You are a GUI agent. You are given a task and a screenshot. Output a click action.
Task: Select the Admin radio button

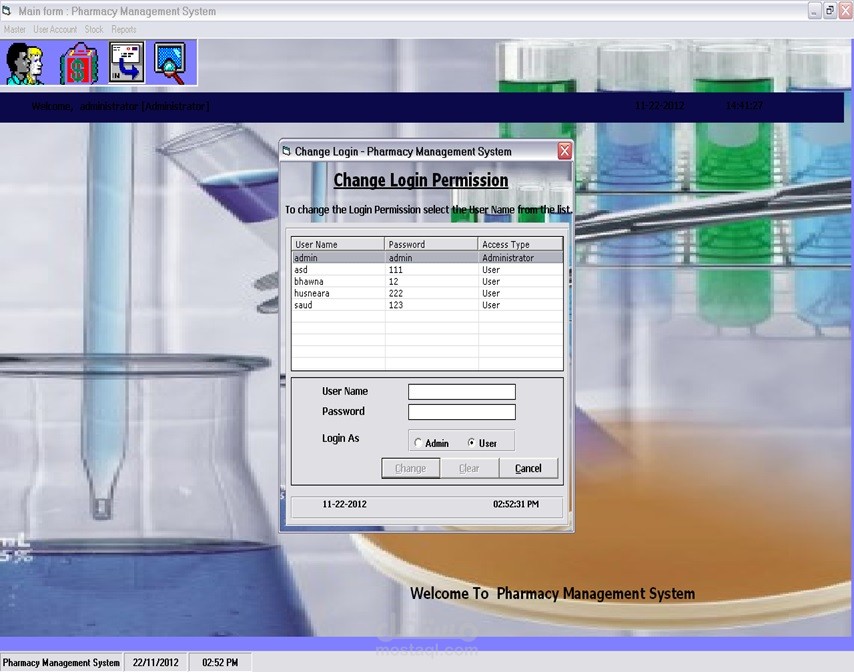[418, 443]
